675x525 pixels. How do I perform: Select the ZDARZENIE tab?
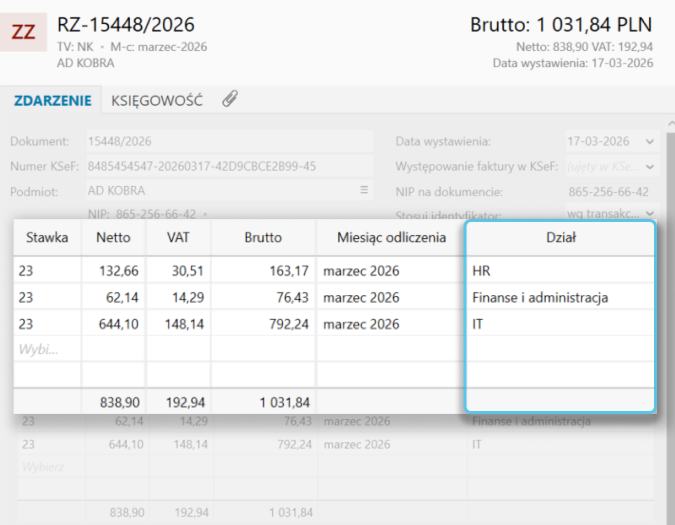(53, 100)
